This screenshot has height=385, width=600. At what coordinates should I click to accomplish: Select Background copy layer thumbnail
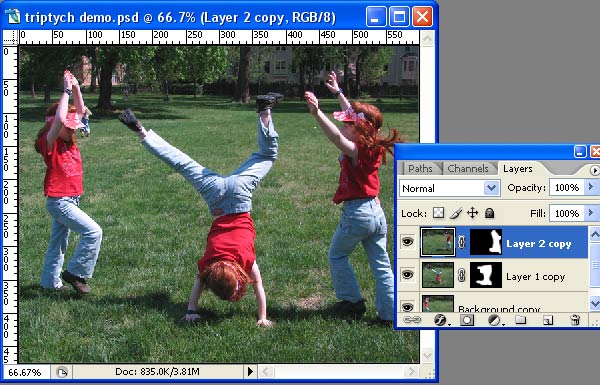pyautogui.click(x=438, y=304)
